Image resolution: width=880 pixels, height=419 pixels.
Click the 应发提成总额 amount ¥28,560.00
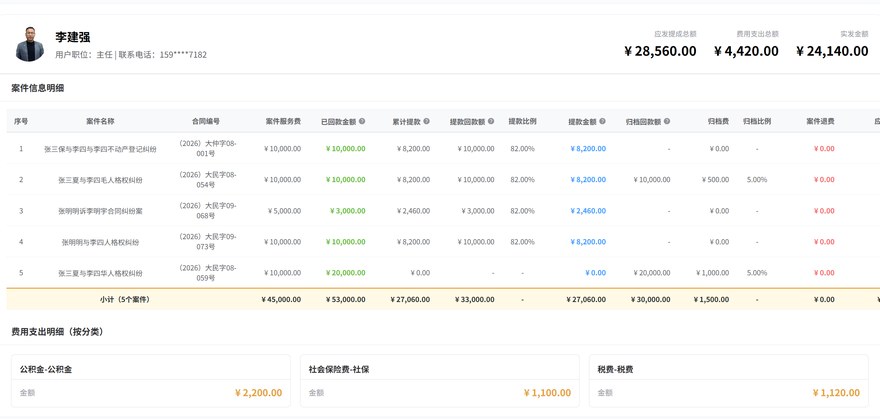[660, 51]
